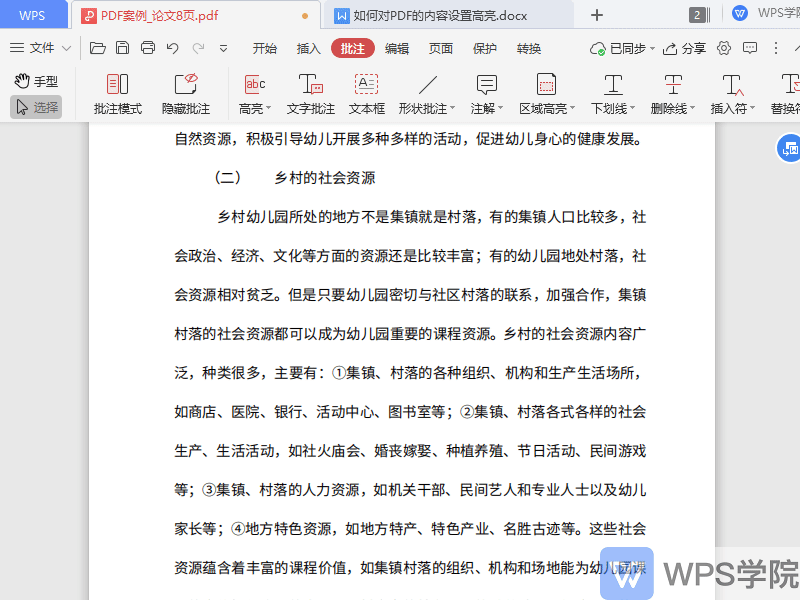Select the 手型 hand tool
The height and width of the screenshot is (600, 800).
coord(36,81)
